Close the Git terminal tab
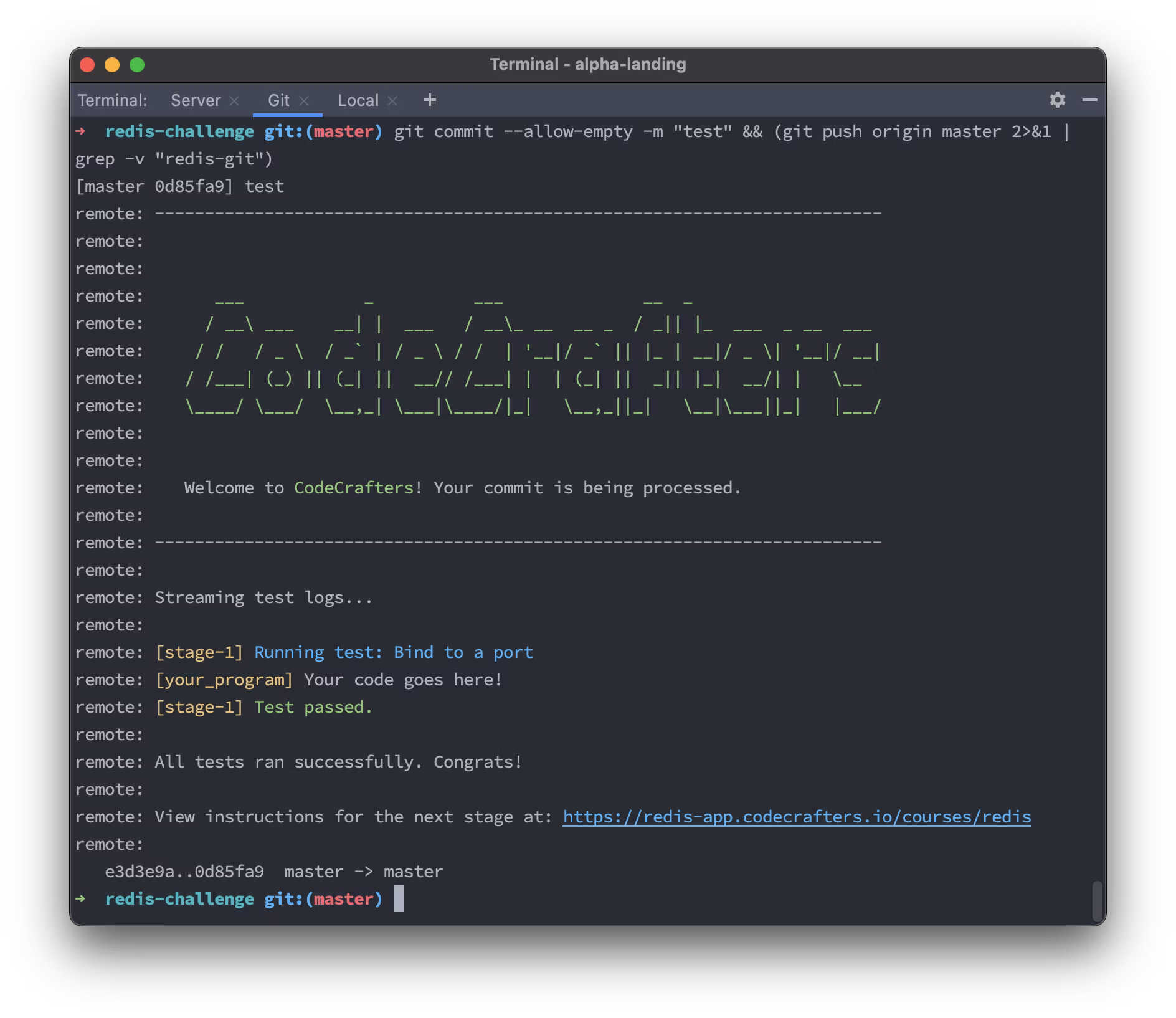 304,101
